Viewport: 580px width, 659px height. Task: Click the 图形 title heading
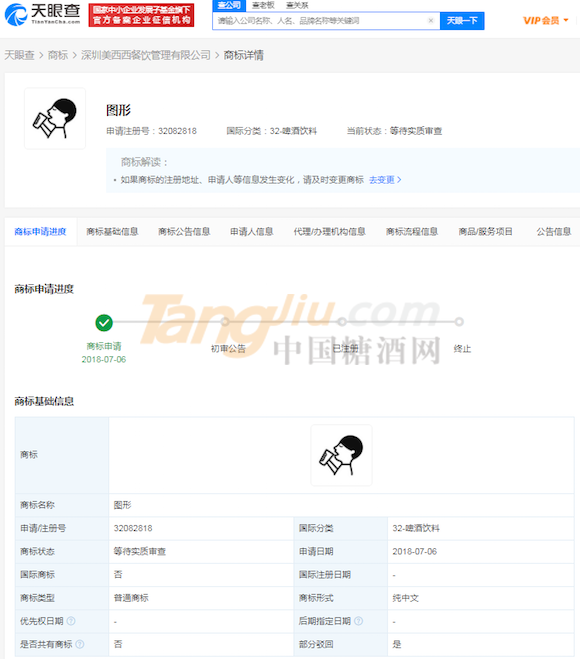pos(119,110)
